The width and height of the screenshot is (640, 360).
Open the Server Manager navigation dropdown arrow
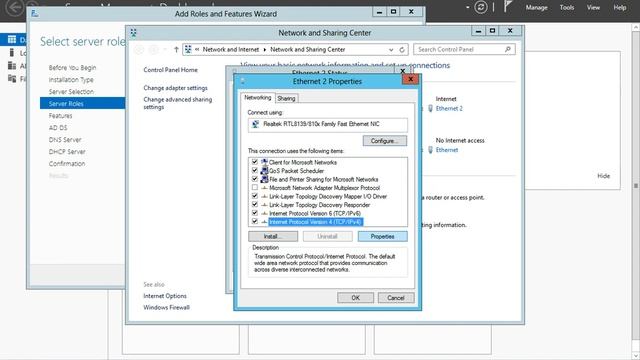pos(467,7)
